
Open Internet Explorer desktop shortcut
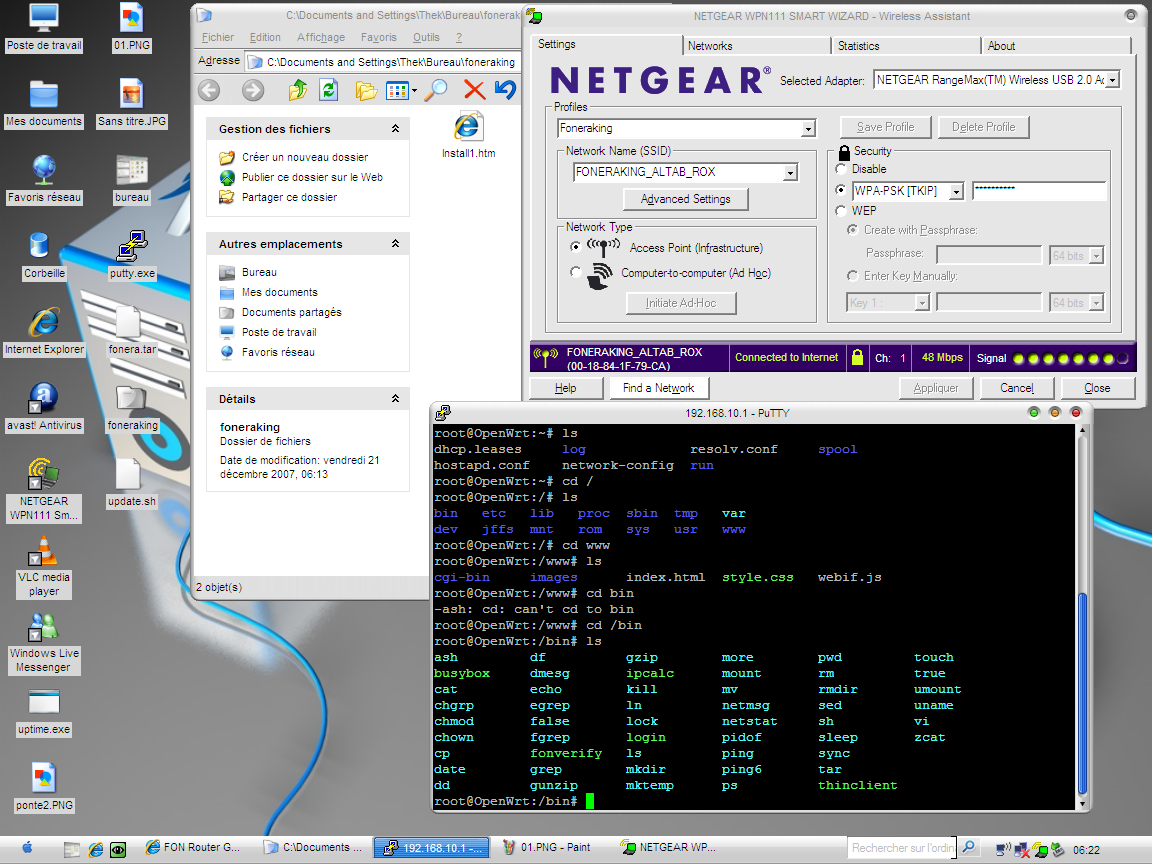point(43,323)
